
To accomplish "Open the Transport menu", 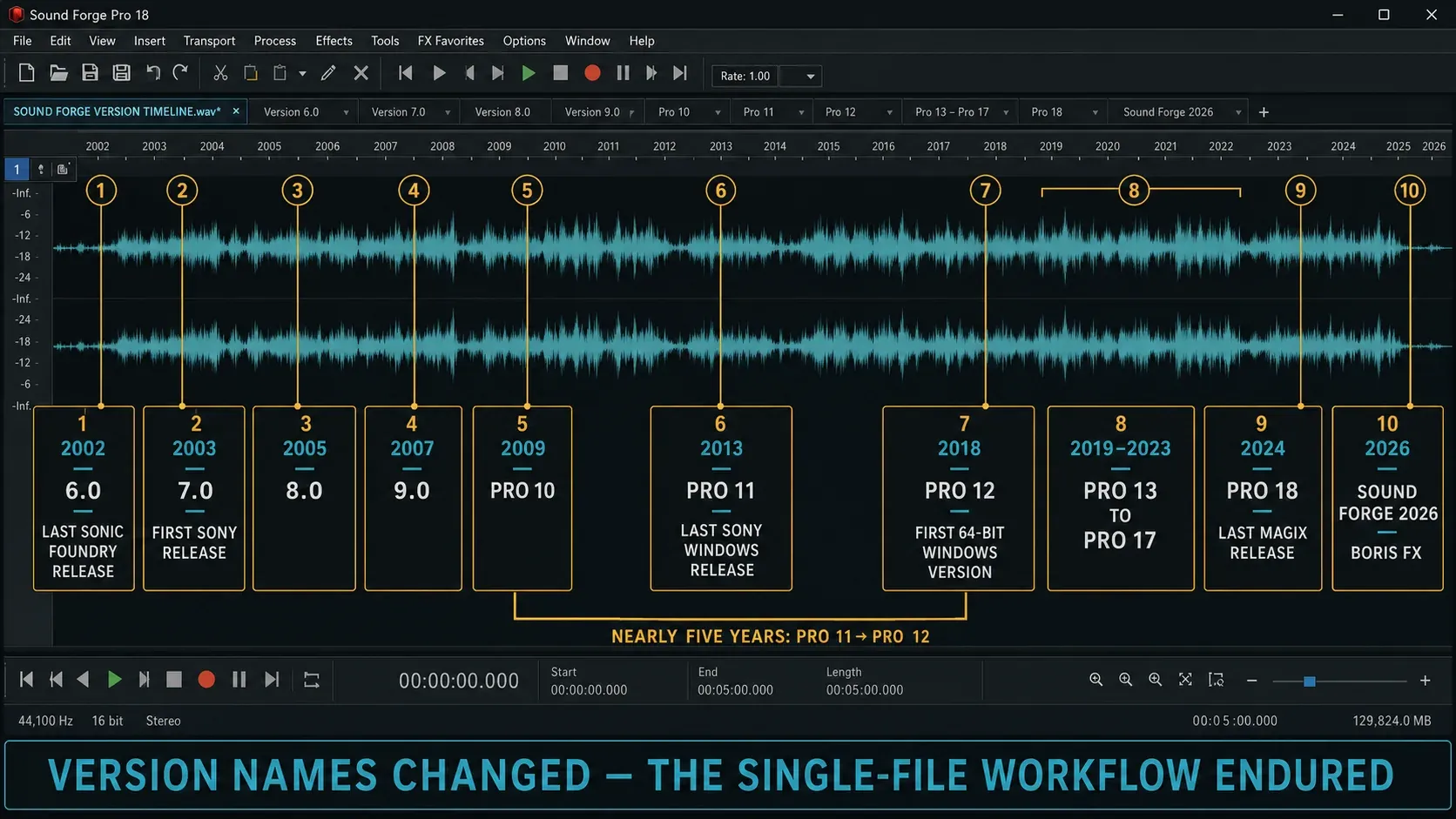I will [209, 41].
